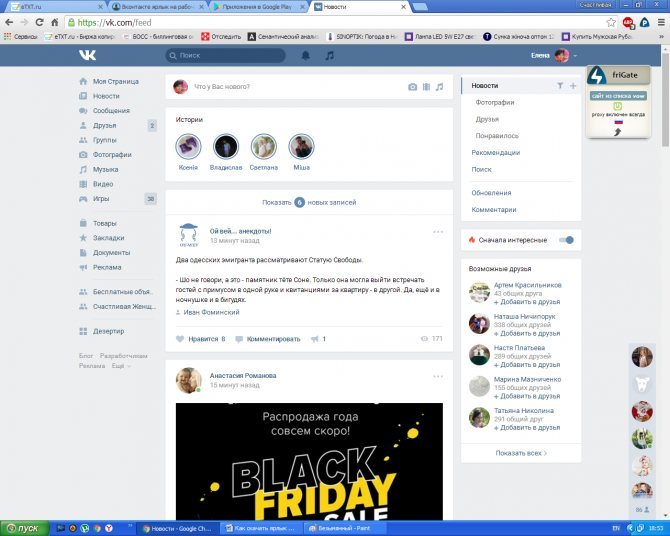
Task: Open the Дезертир app entry
Action: 108,331
